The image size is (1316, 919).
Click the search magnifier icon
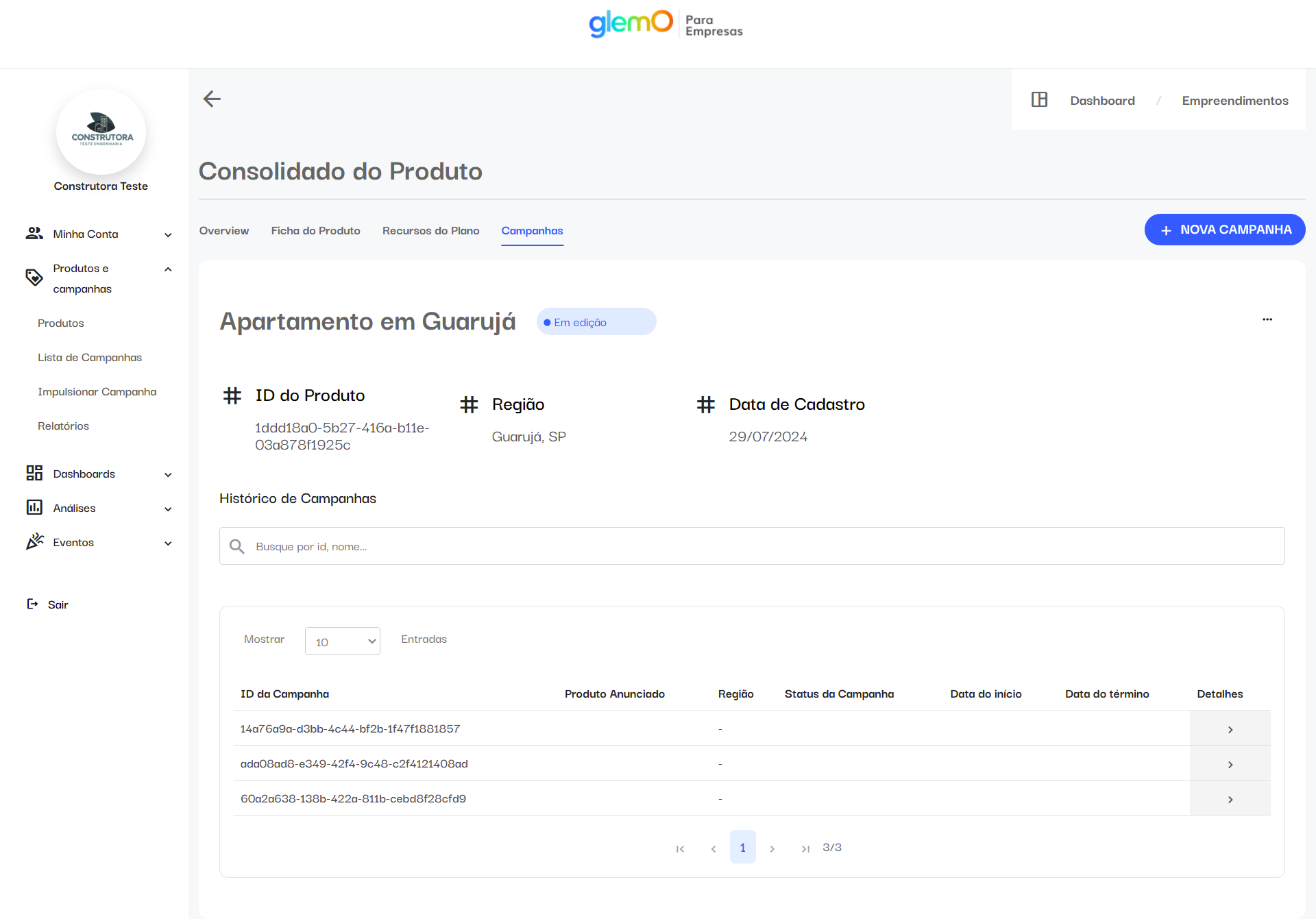[x=237, y=546]
